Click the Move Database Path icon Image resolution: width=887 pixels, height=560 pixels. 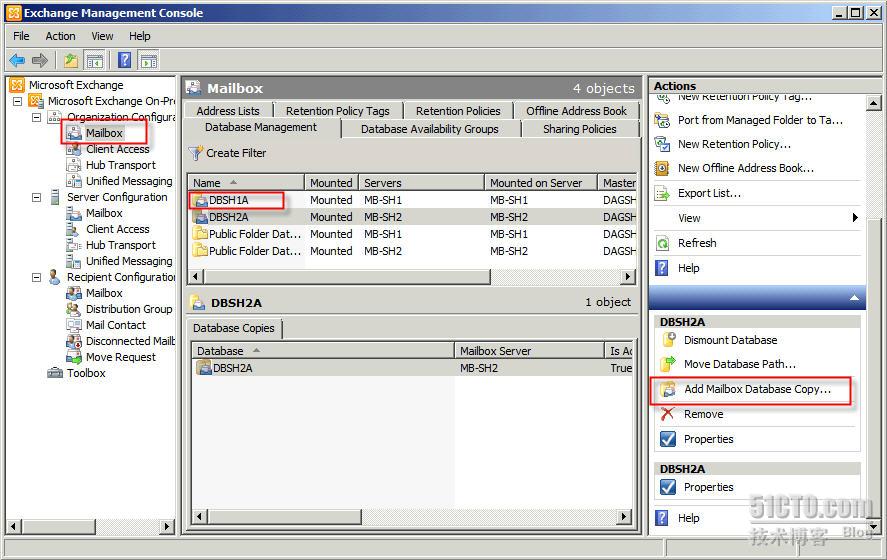(x=669, y=364)
